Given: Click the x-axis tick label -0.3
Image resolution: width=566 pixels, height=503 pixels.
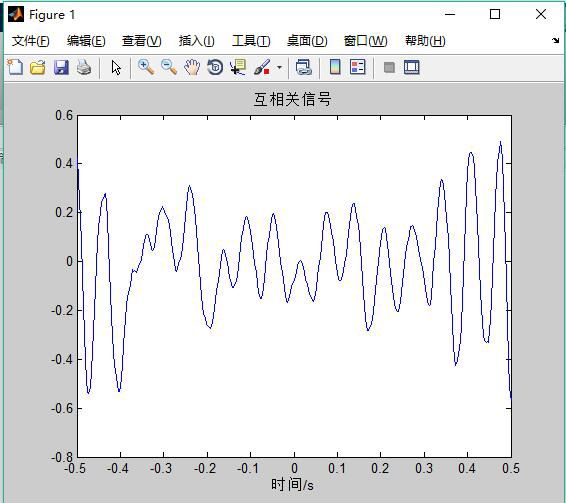Looking at the screenshot, I should point(161,469).
